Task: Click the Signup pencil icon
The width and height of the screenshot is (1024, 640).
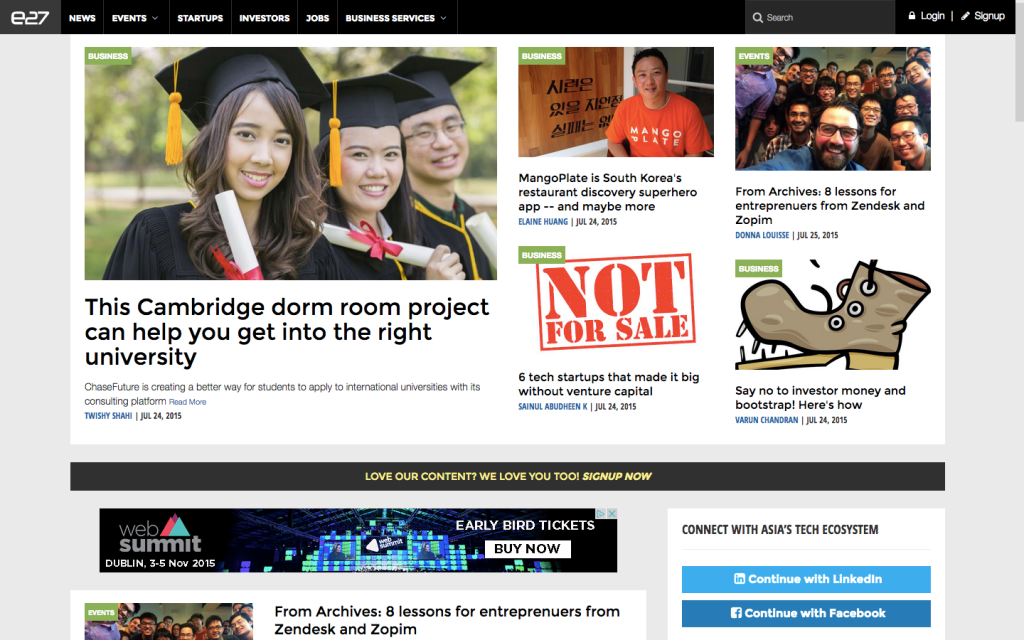Action: (x=965, y=16)
